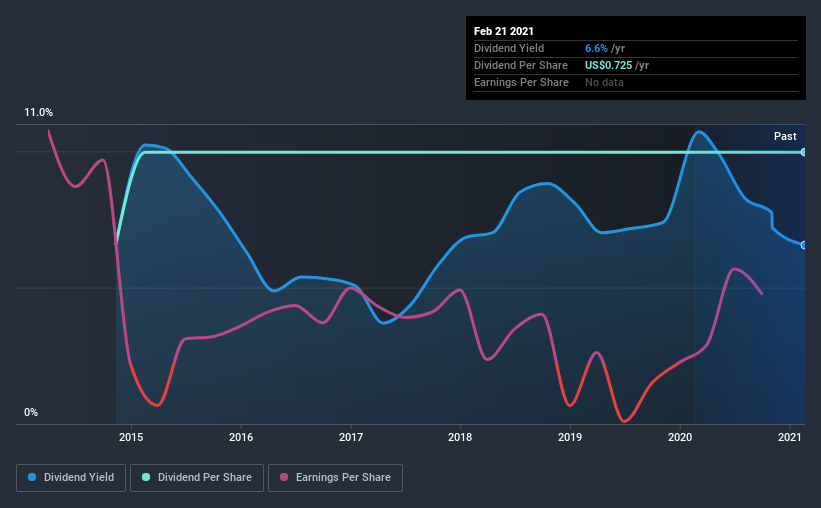Screen dimensions: 821x508
Task: Click the 2021 label on the x-axis
Action: click(x=790, y=437)
